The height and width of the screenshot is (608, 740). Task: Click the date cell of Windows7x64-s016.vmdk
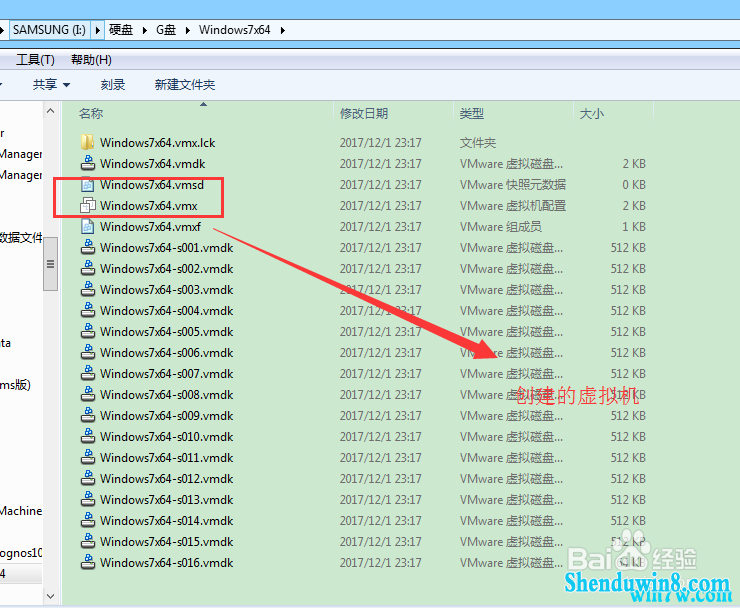coord(380,563)
